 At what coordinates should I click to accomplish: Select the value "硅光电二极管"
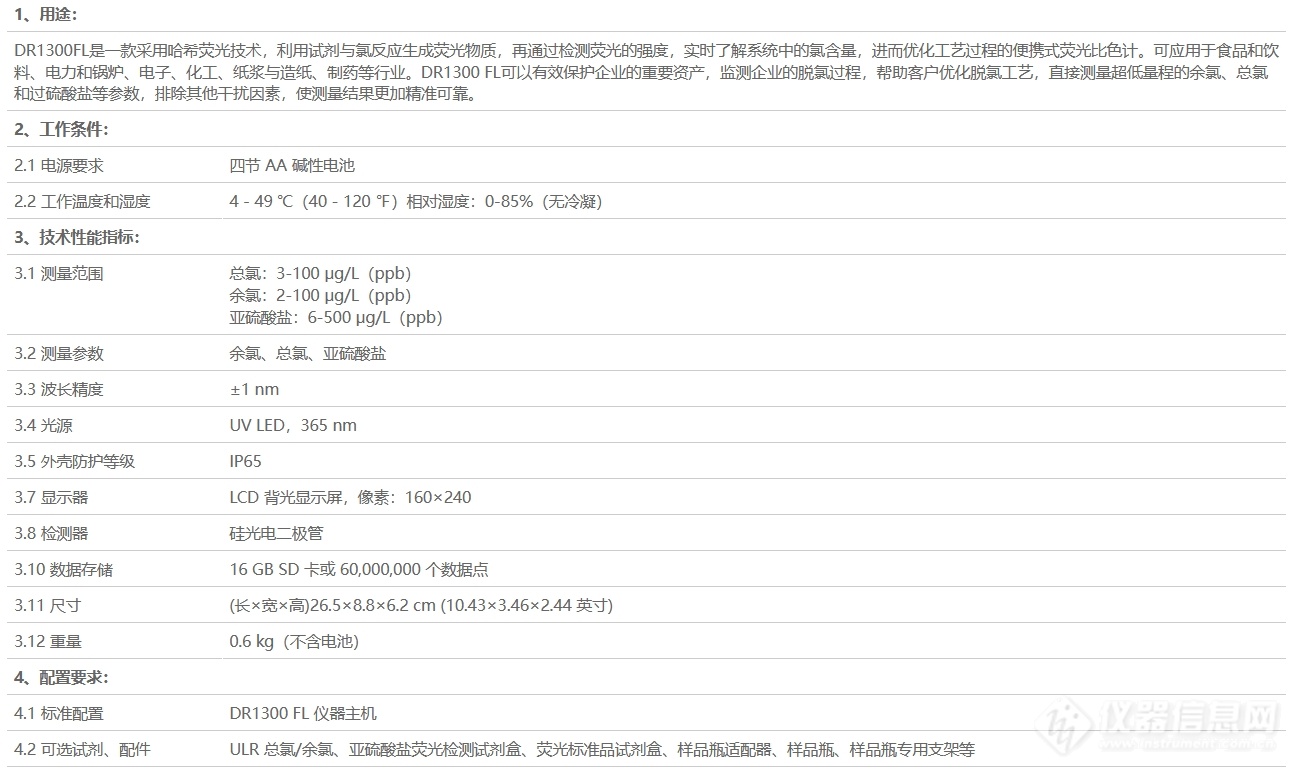276,533
